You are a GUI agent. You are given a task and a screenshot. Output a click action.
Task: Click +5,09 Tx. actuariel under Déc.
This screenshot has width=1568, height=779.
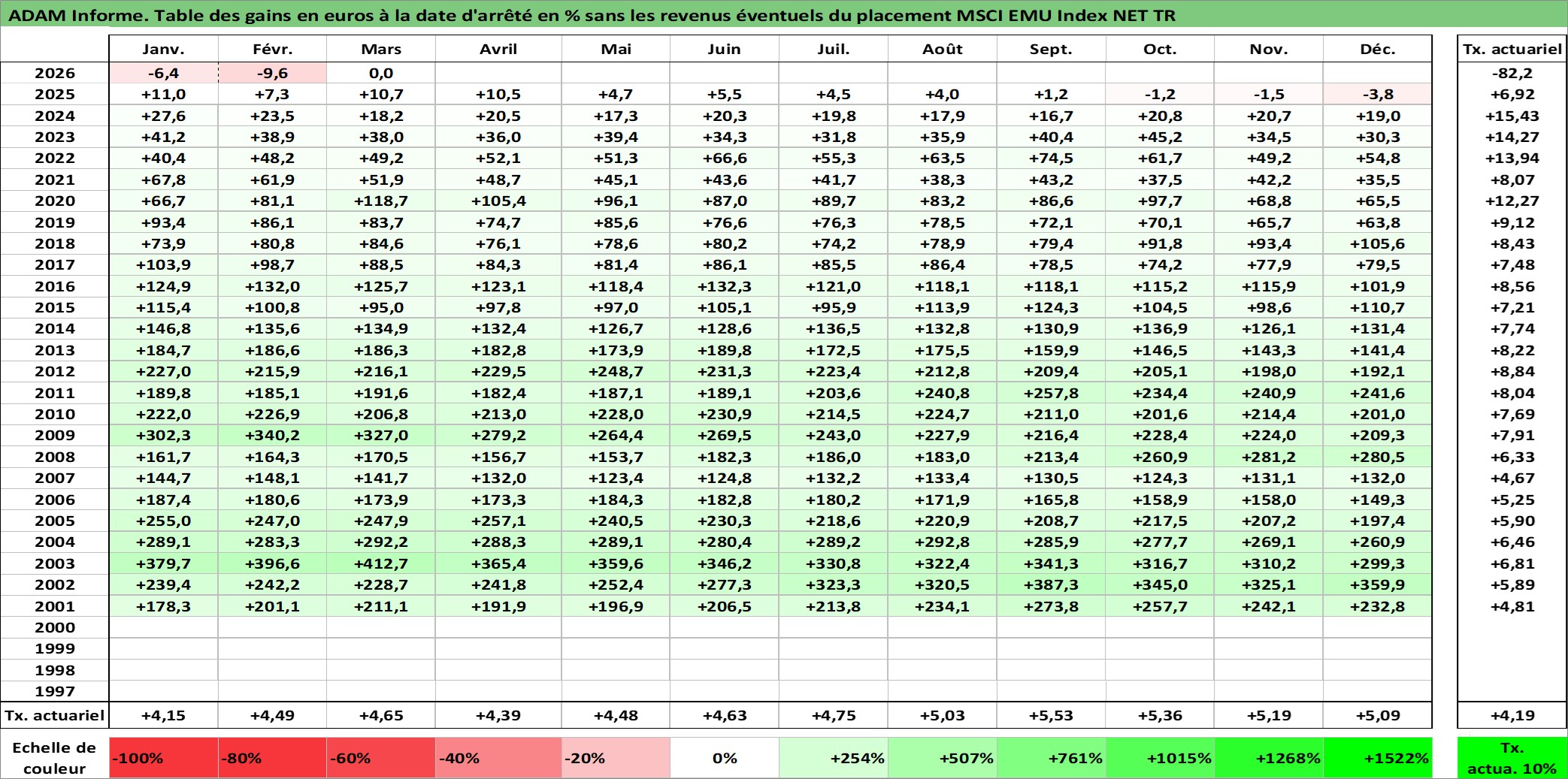pyautogui.click(x=1378, y=715)
